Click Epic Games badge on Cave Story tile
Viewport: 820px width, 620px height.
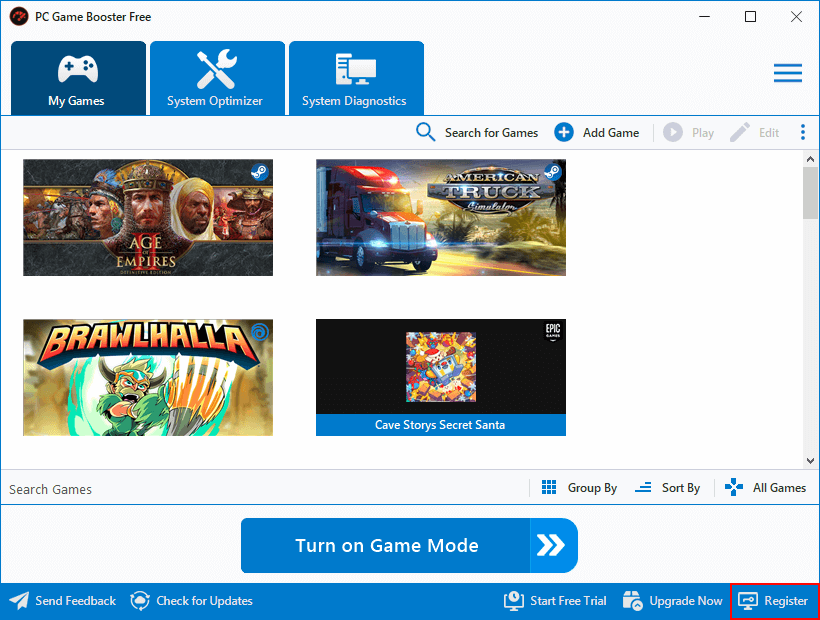click(x=553, y=331)
